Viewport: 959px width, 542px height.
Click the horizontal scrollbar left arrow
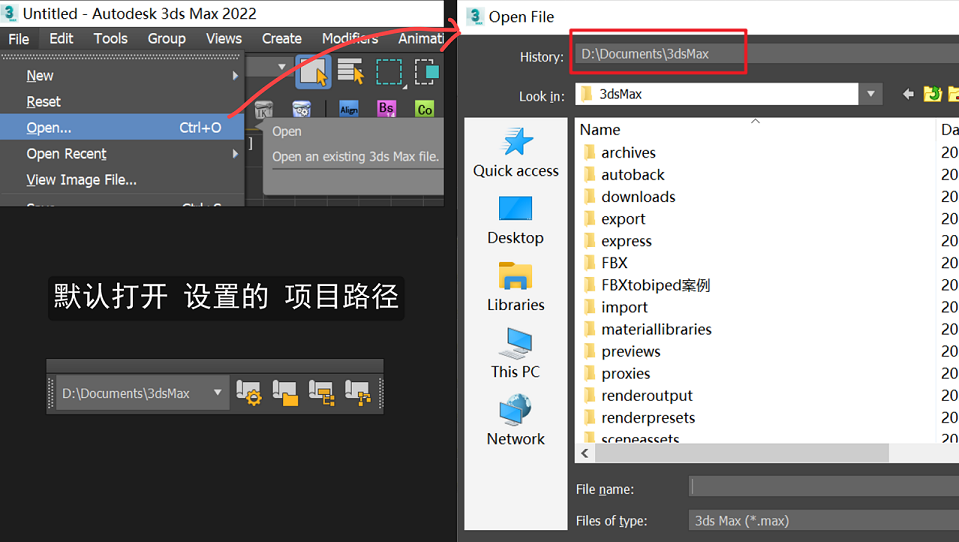[585, 453]
